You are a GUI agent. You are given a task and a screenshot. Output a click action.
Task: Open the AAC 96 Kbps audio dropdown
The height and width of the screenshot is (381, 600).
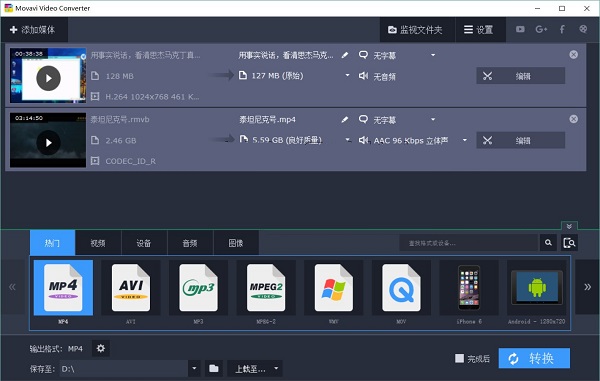coord(465,140)
